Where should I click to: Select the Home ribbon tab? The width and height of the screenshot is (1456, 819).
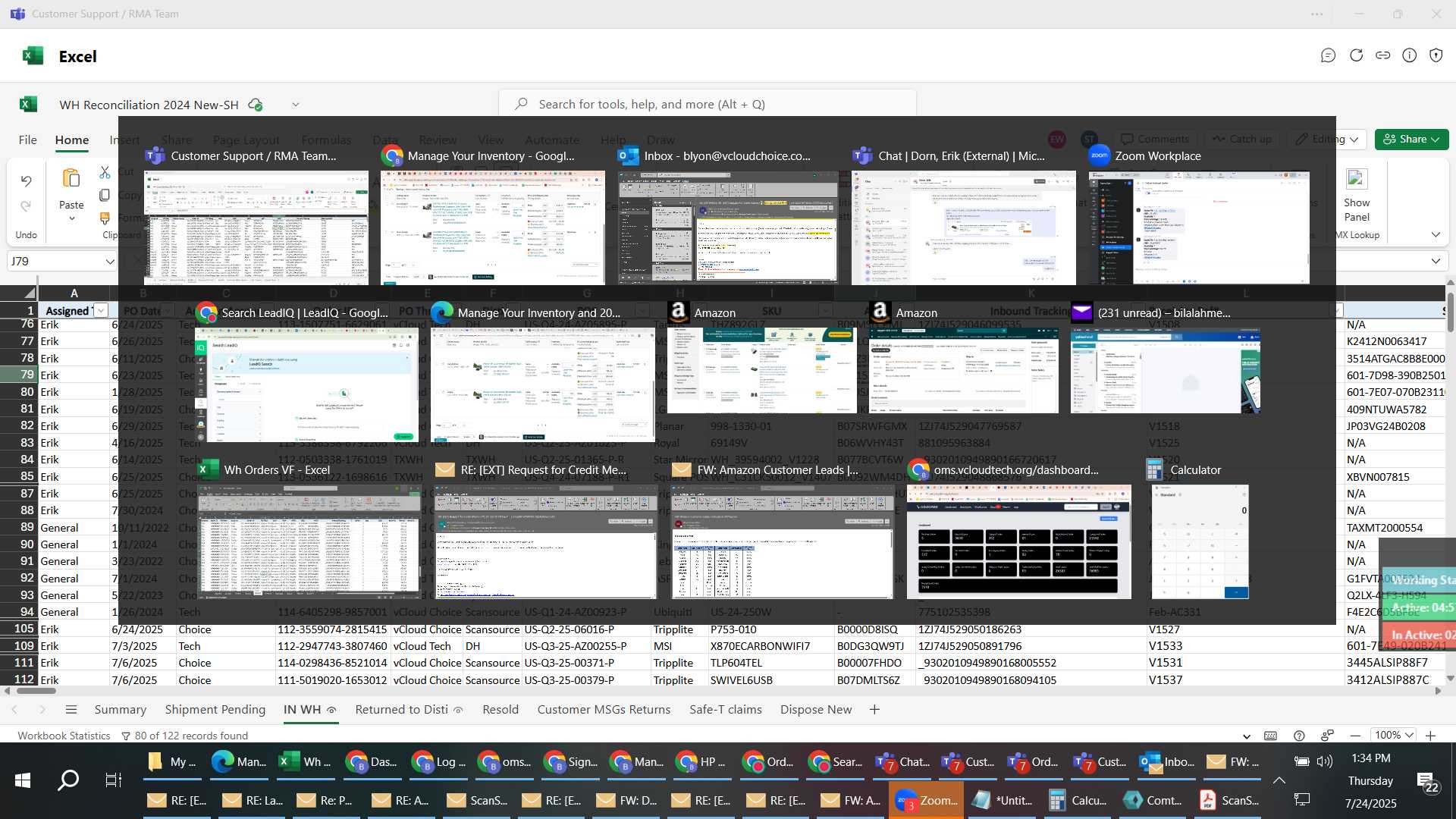[x=72, y=140]
